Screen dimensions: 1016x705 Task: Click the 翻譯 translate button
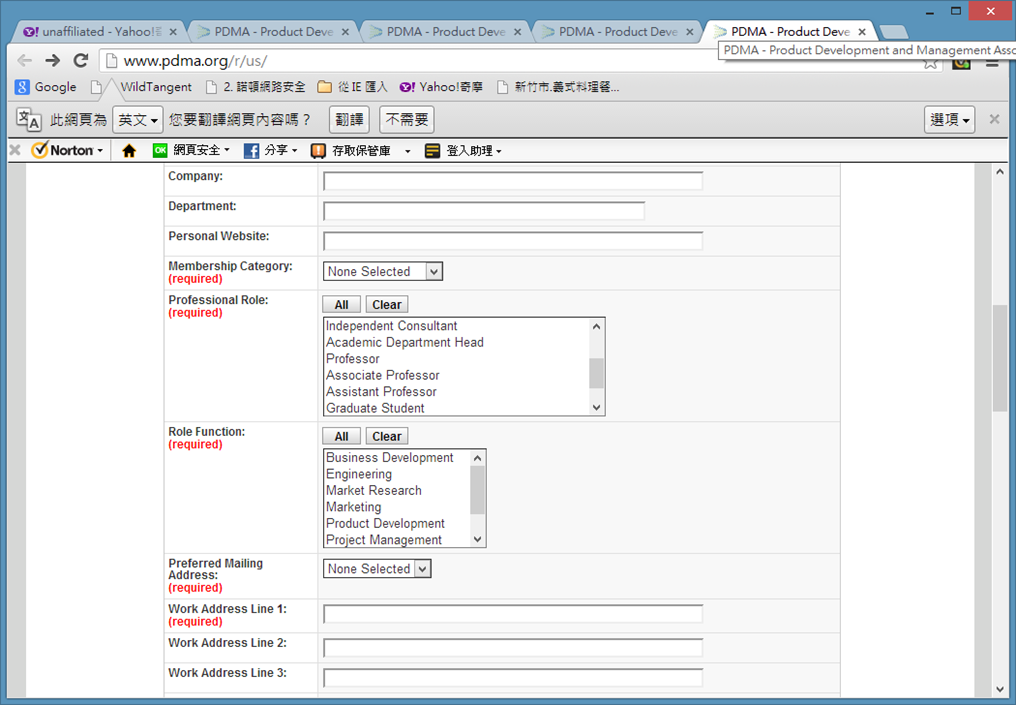pos(349,120)
